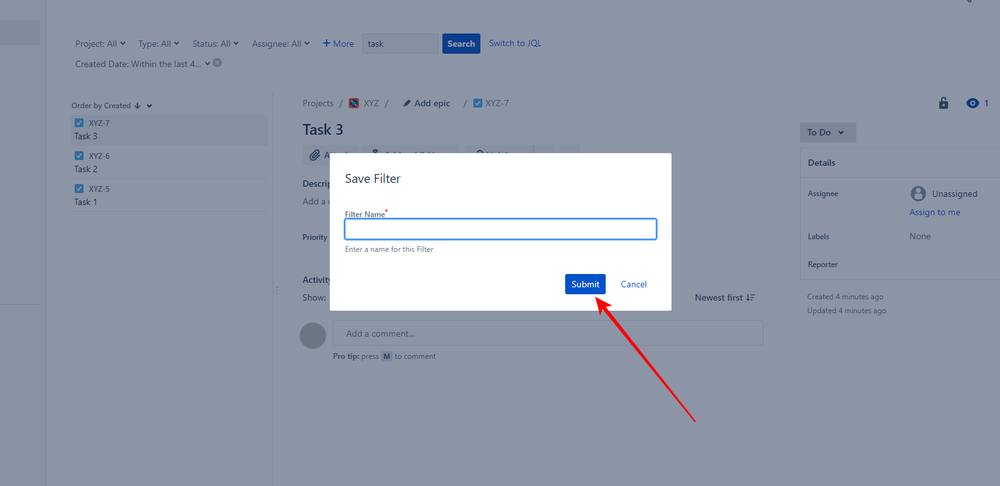Click the Add a comment field
The height and width of the screenshot is (486, 1000).
pos(548,333)
